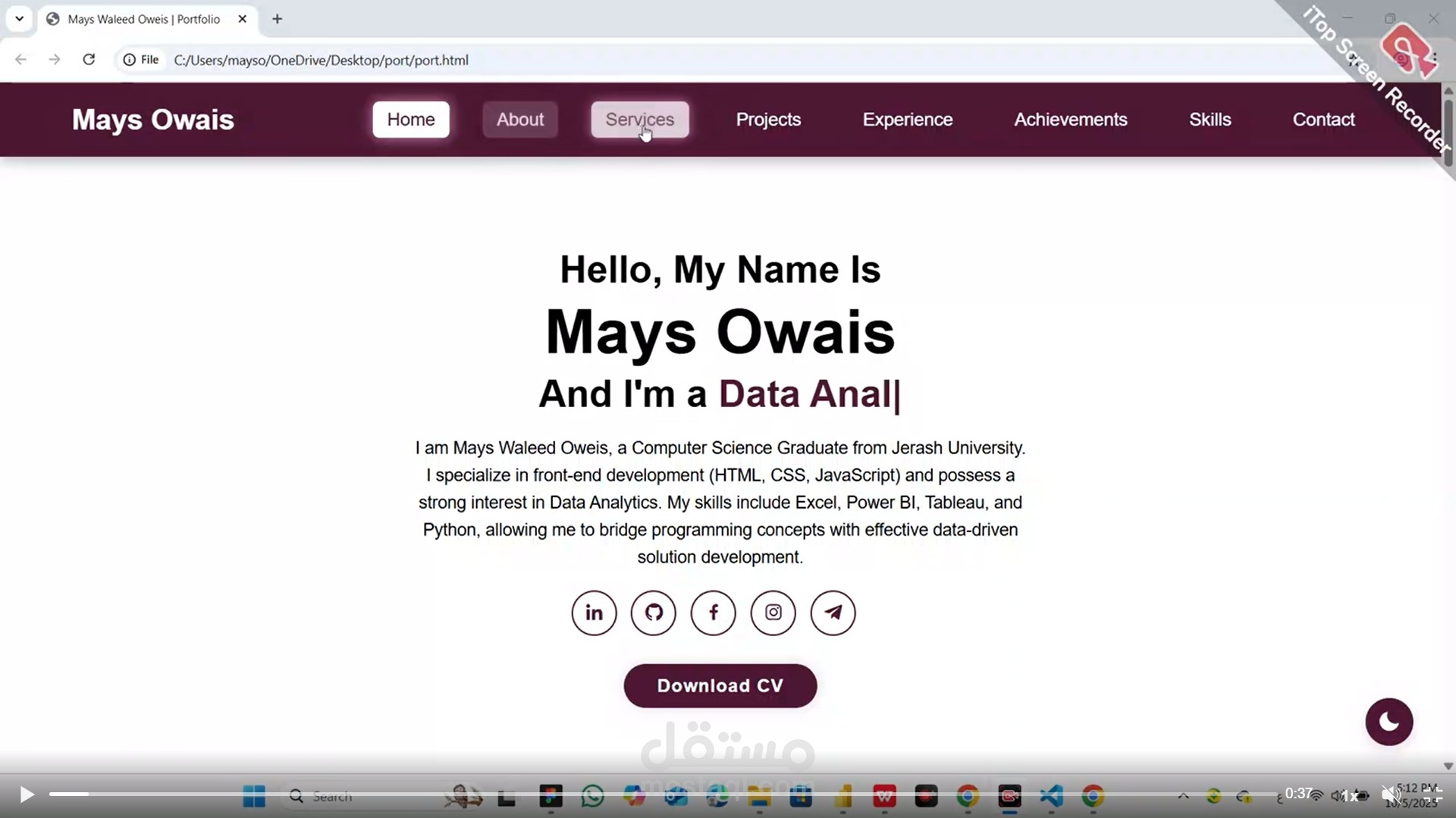Viewport: 1456px width, 818px height.
Task: Seek on the video progress bar
Action: pyautogui.click(x=664, y=794)
